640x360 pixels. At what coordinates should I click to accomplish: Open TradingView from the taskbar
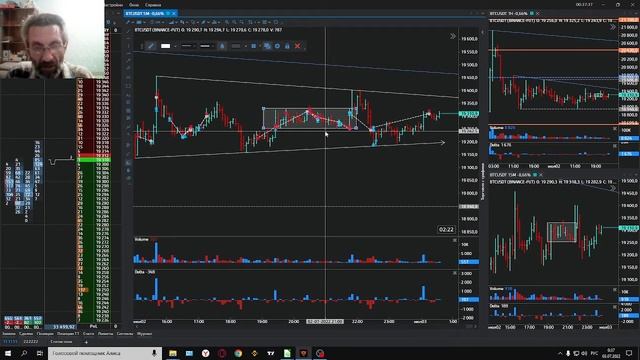click(x=271, y=353)
